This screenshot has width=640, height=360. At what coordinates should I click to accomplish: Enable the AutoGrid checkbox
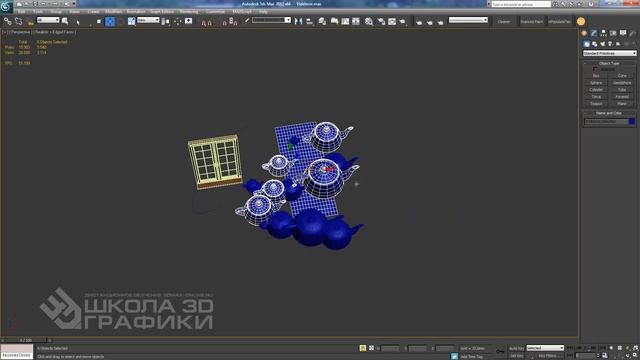(595, 69)
